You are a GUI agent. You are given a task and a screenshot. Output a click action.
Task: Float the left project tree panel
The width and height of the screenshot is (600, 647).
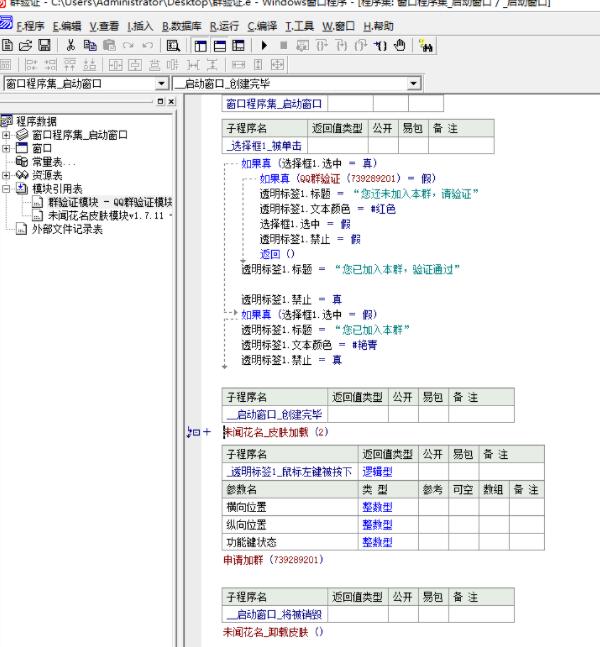click(161, 102)
